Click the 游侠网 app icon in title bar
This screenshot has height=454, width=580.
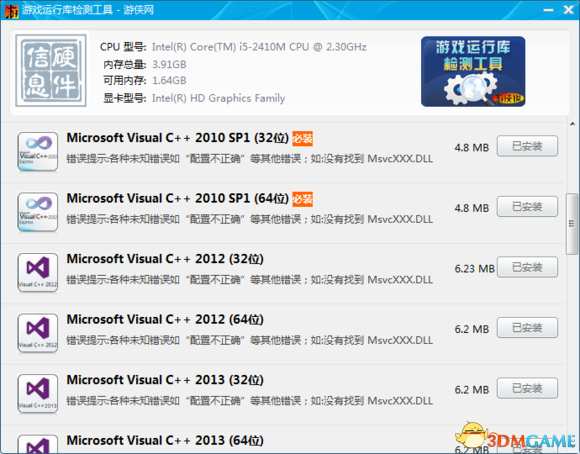point(11,10)
